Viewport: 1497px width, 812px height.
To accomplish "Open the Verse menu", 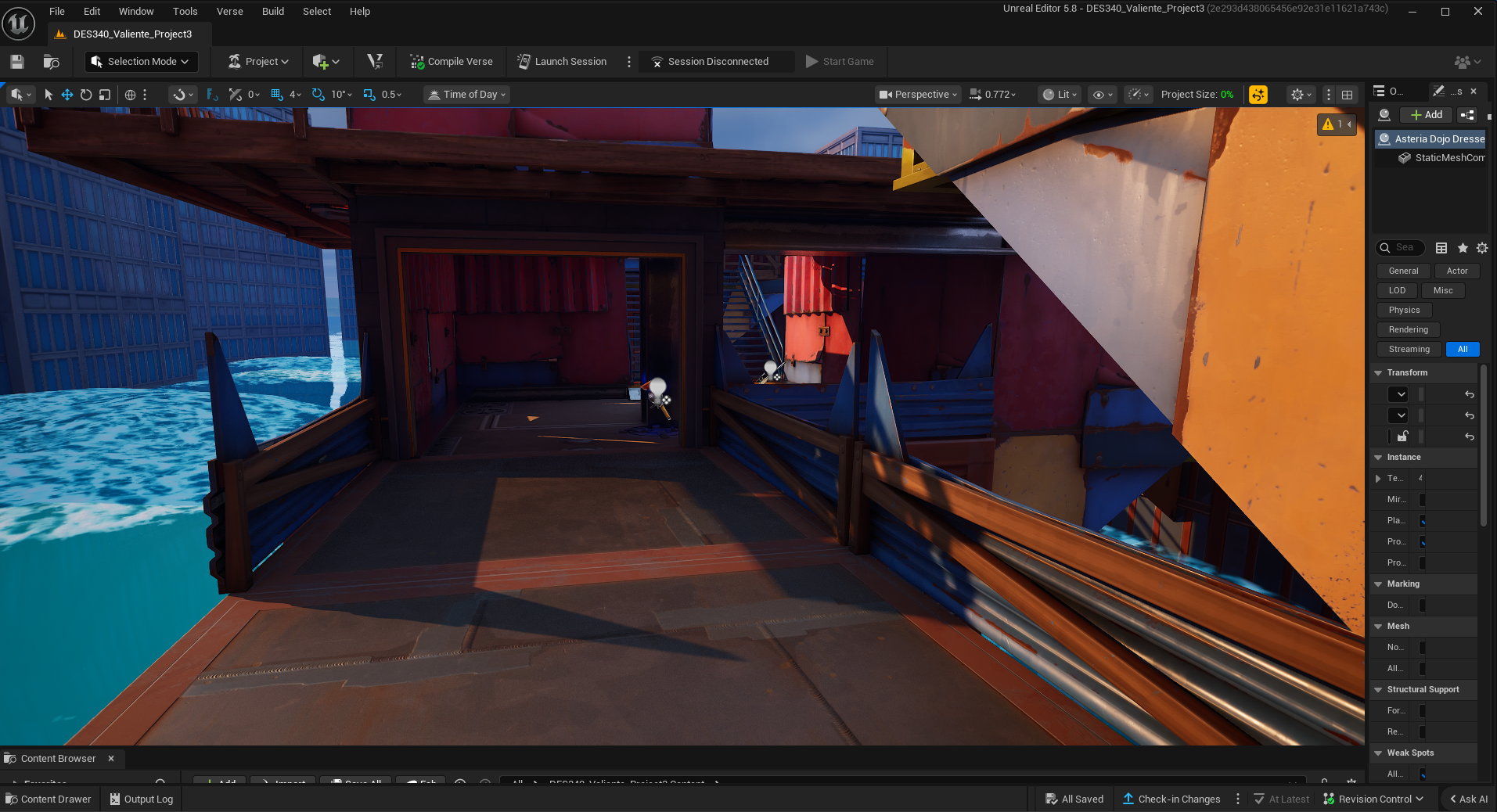I will pyautogui.click(x=230, y=11).
